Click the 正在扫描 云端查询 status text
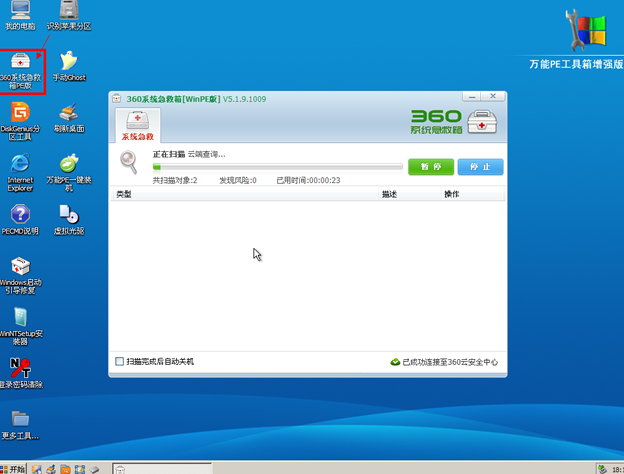 189,154
